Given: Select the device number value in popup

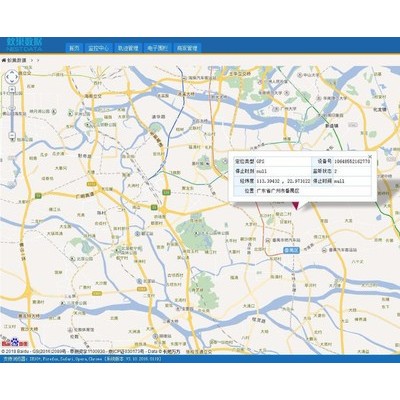Looking at the screenshot, I should (x=351, y=161).
